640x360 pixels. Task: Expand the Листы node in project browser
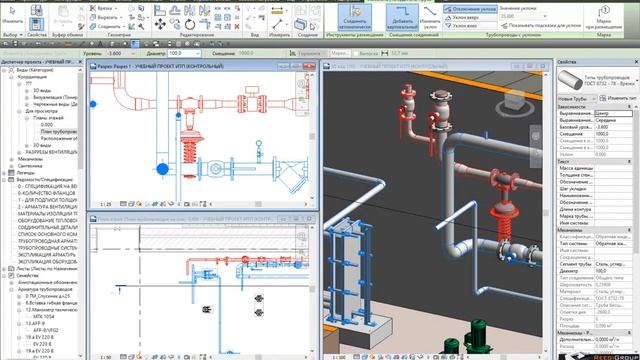point(4,269)
